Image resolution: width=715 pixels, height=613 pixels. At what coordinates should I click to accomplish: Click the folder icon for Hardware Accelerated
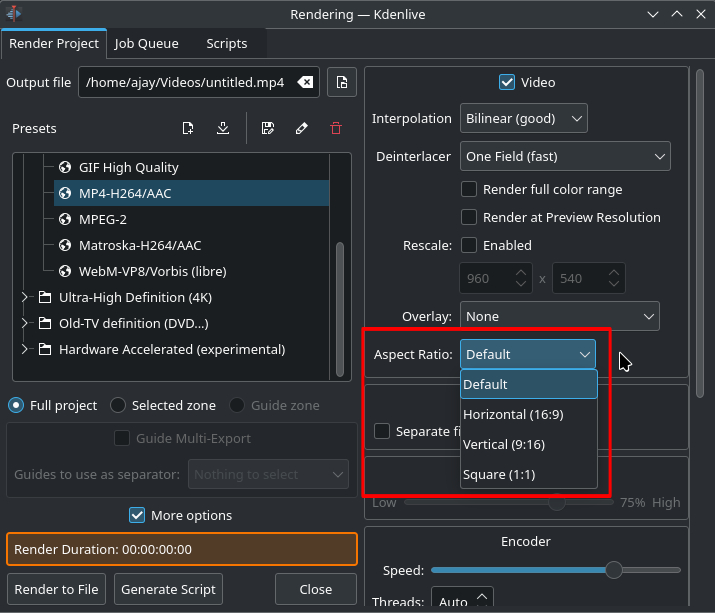click(45, 349)
